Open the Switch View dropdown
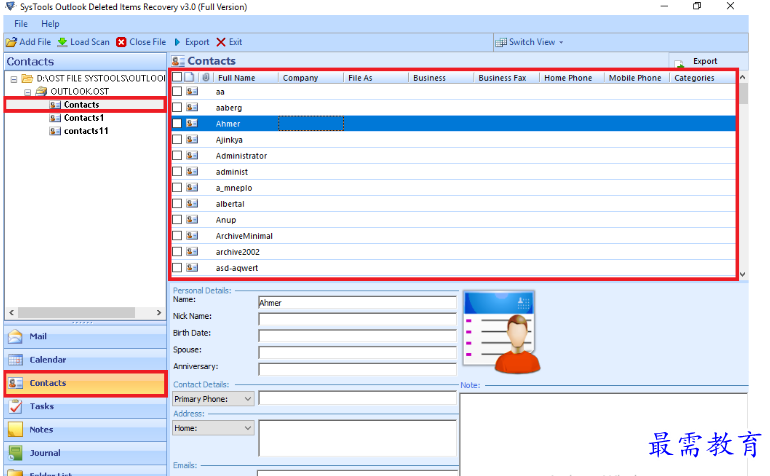The height and width of the screenshot is (476, 770). (x=529, y=42)
